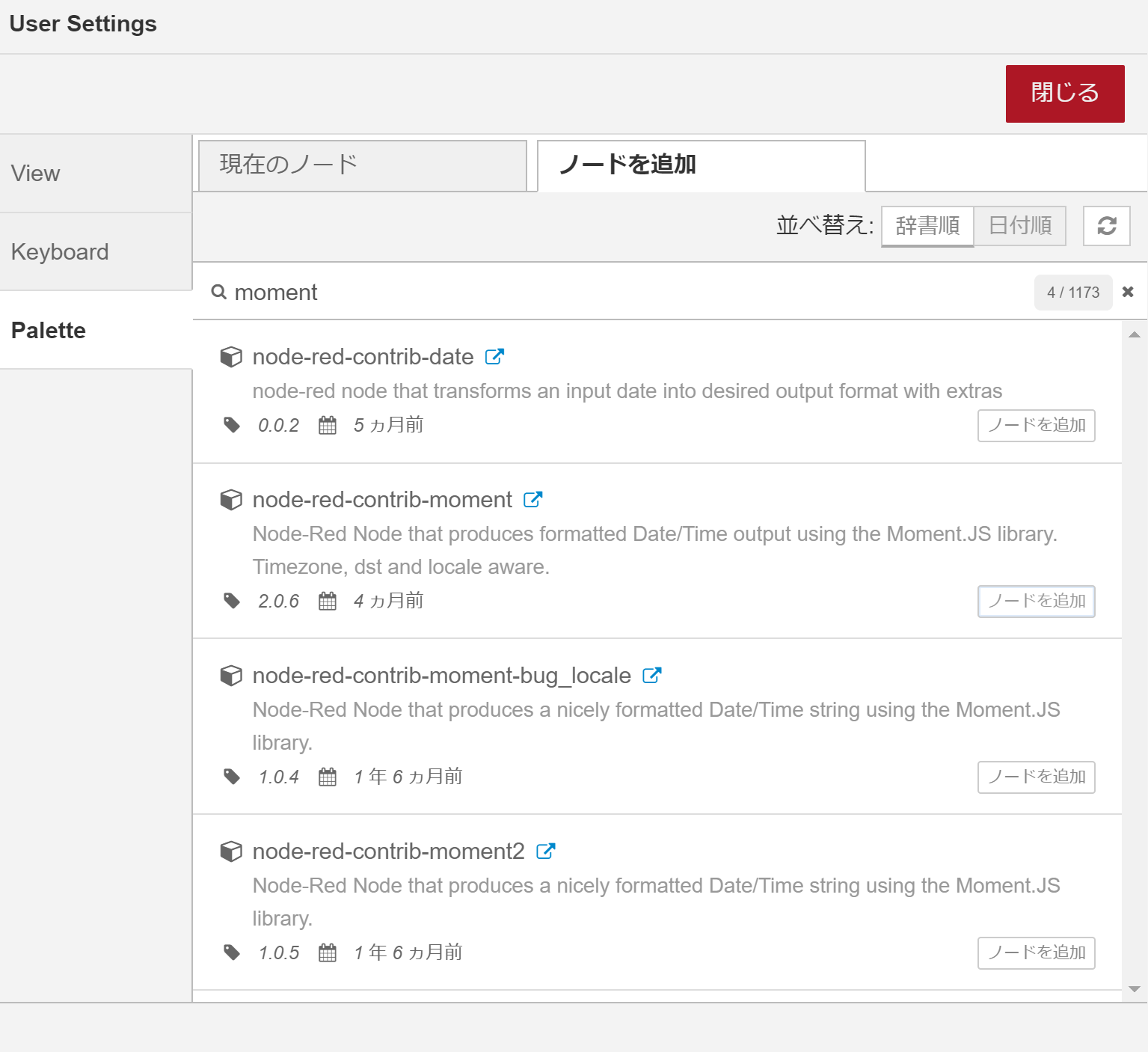
Task: Click the calendar icon beside 5 ヵ月前
Action: coord(328,425)
